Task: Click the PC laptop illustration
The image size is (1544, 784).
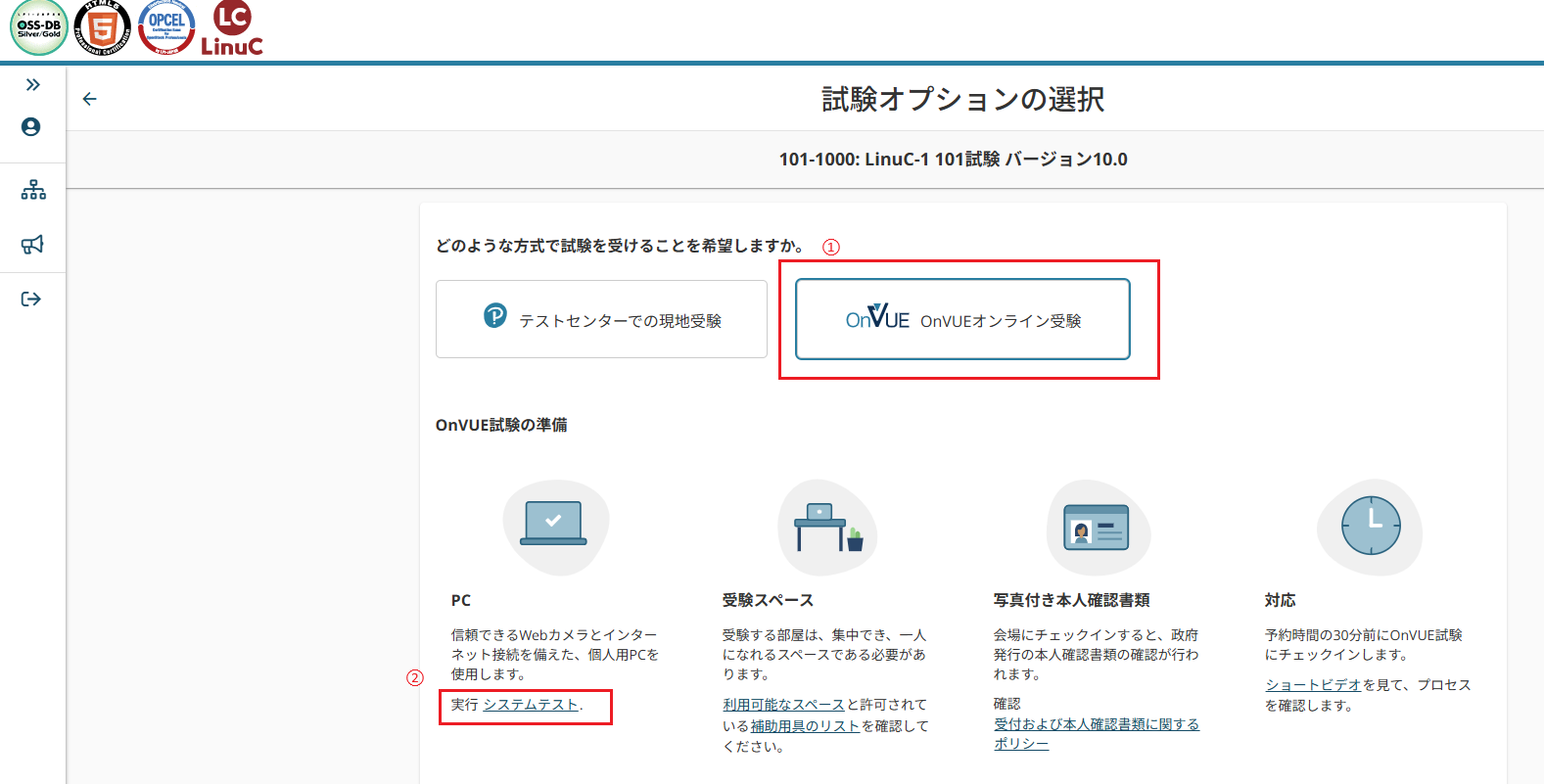Action: pos(554,526)
